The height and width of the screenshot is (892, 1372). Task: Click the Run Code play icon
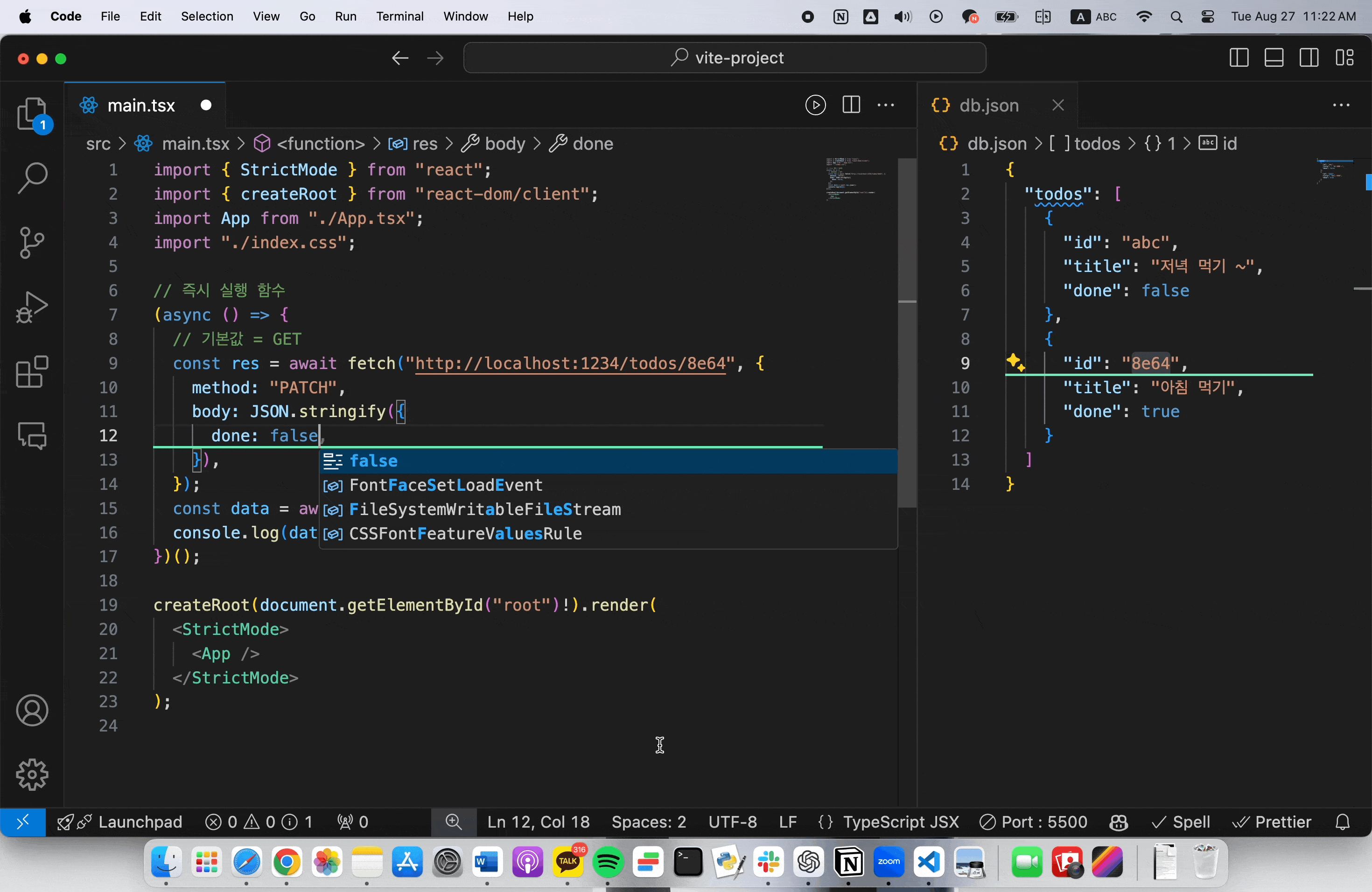[815, 105]
